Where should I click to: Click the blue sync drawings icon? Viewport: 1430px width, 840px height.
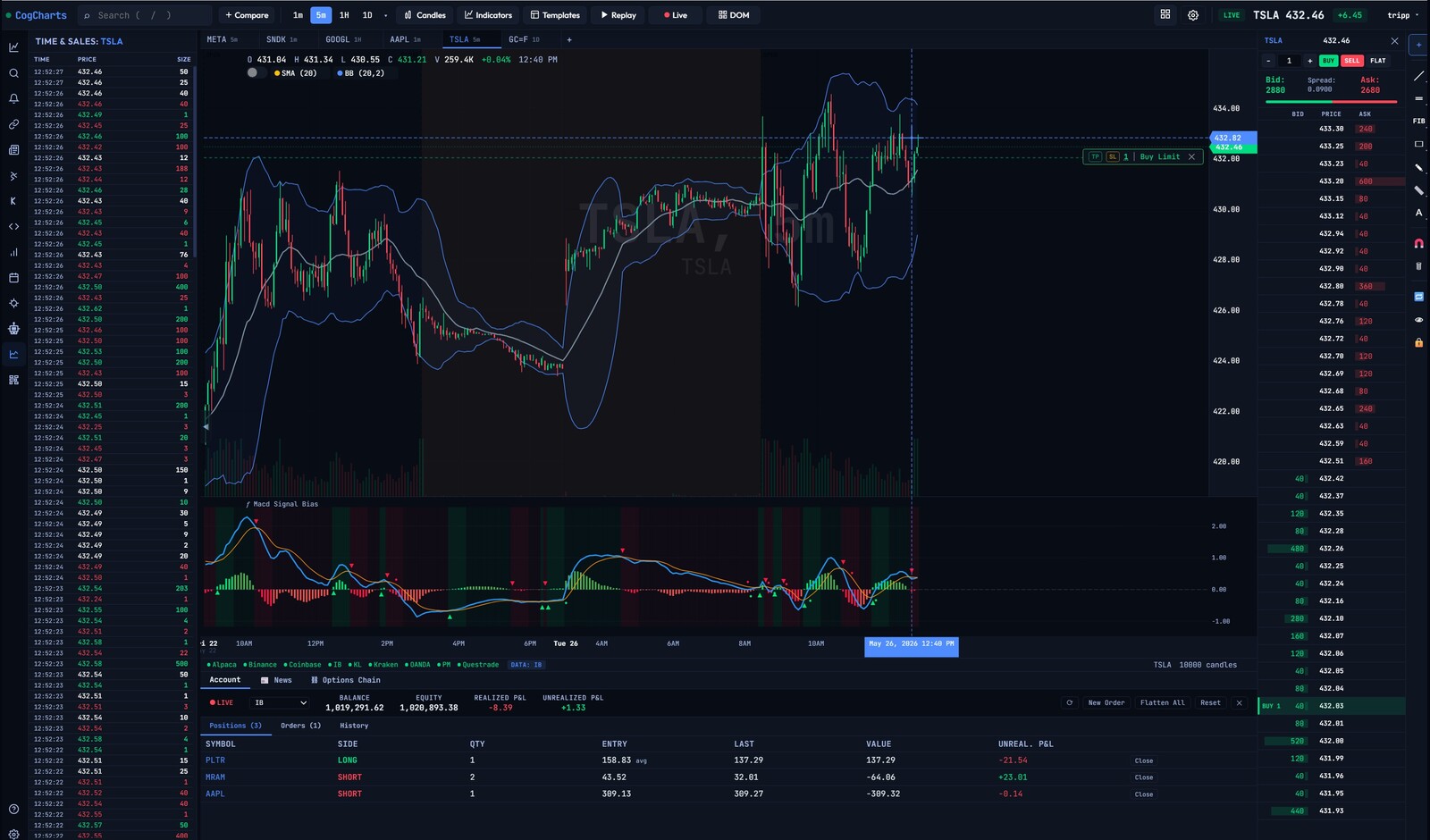pos(1418,297)
